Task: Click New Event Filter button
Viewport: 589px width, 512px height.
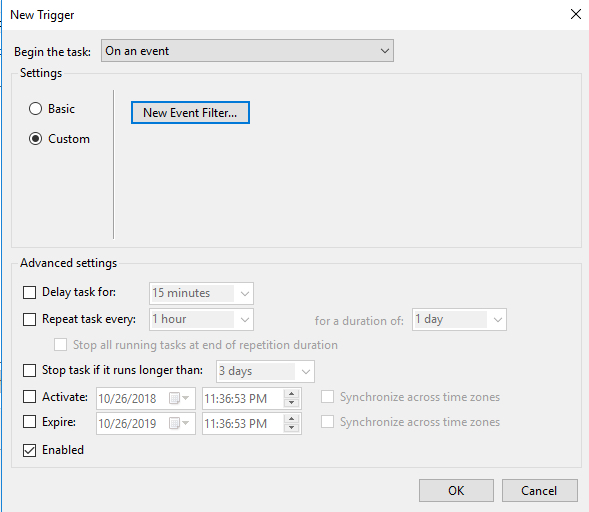Action: coord(190,112)
